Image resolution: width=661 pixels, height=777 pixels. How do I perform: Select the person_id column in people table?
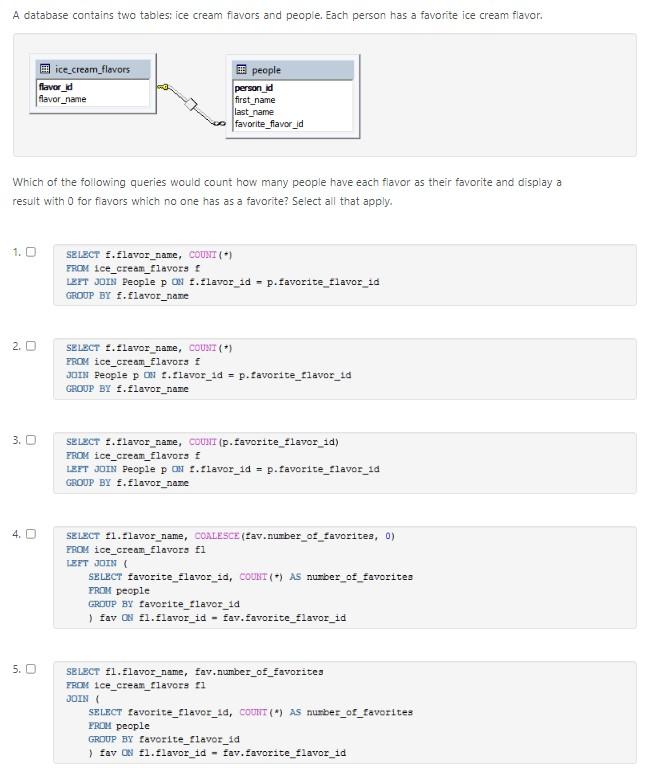click(x=254, y=88)
